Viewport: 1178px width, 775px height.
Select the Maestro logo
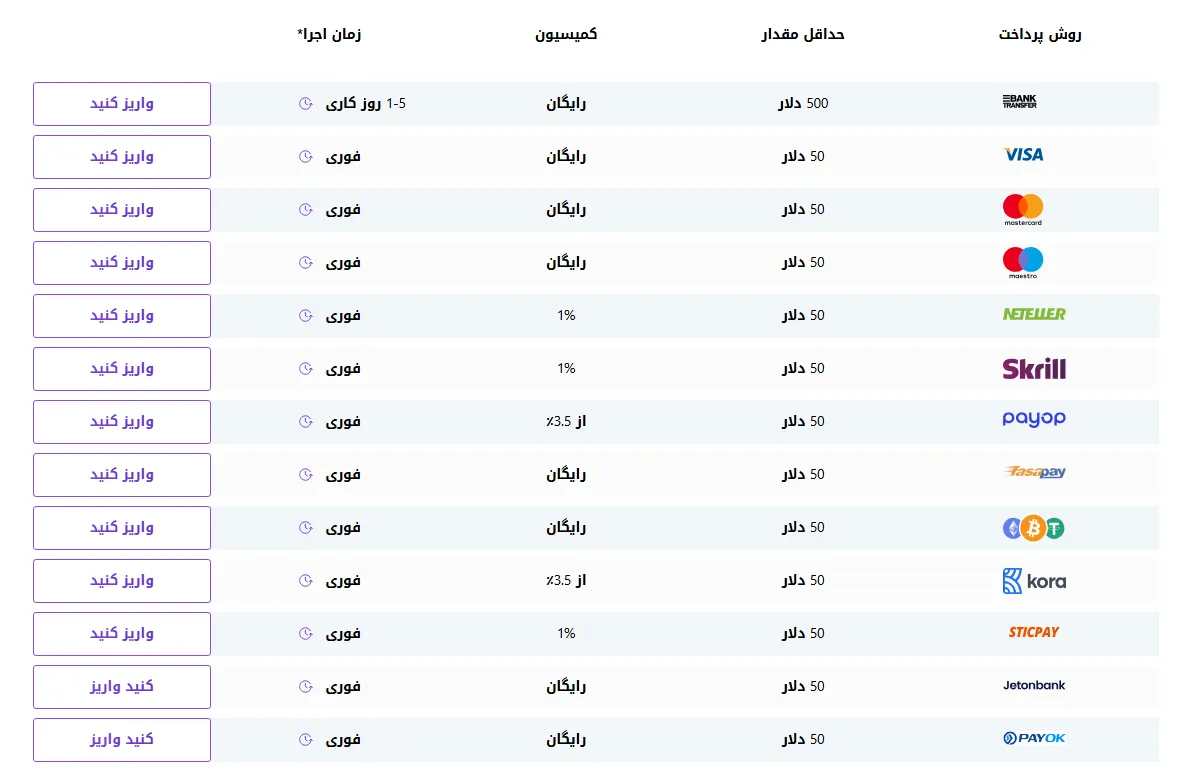1022,262
